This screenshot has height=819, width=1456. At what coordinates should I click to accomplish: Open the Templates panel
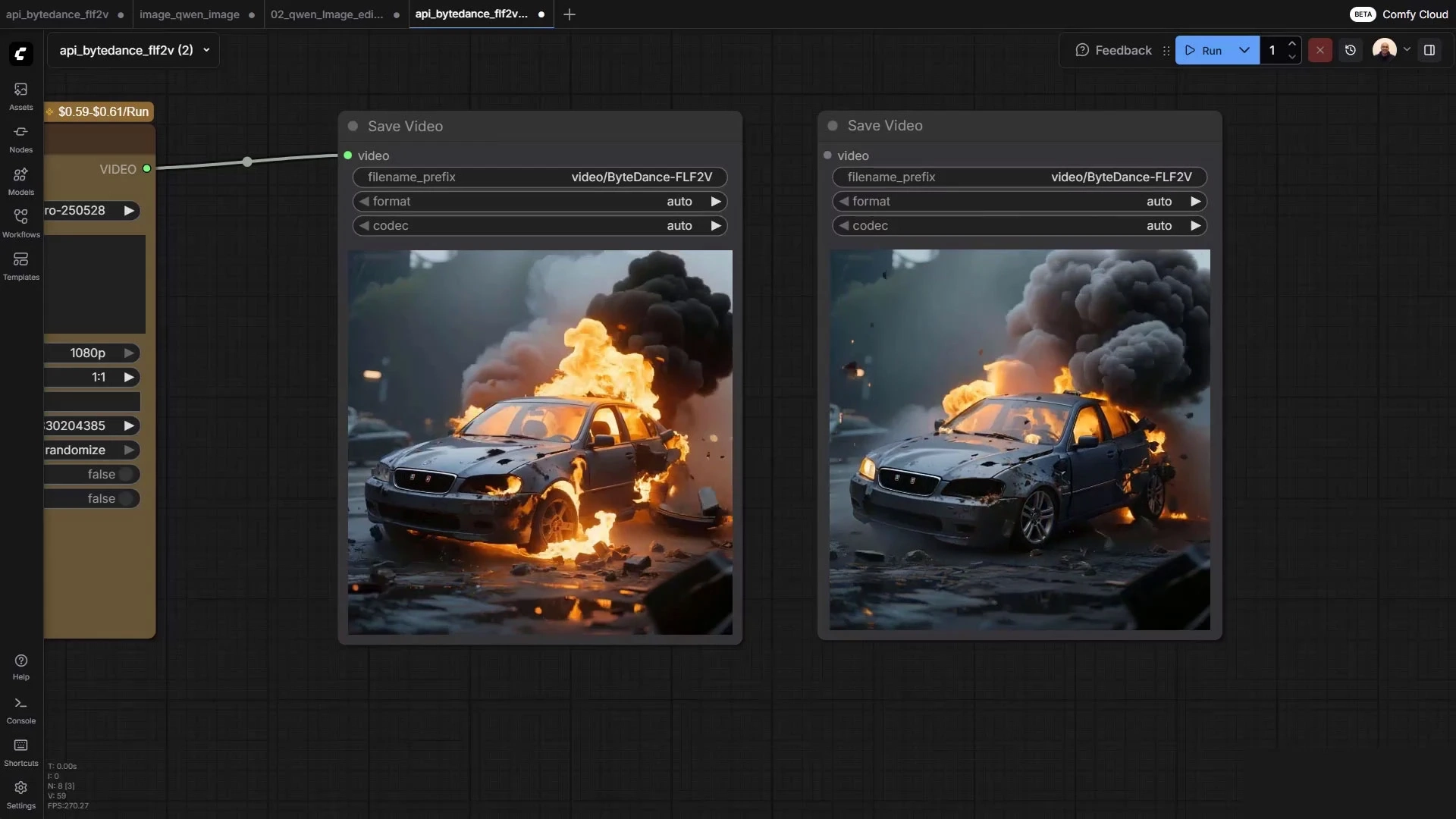20,266
